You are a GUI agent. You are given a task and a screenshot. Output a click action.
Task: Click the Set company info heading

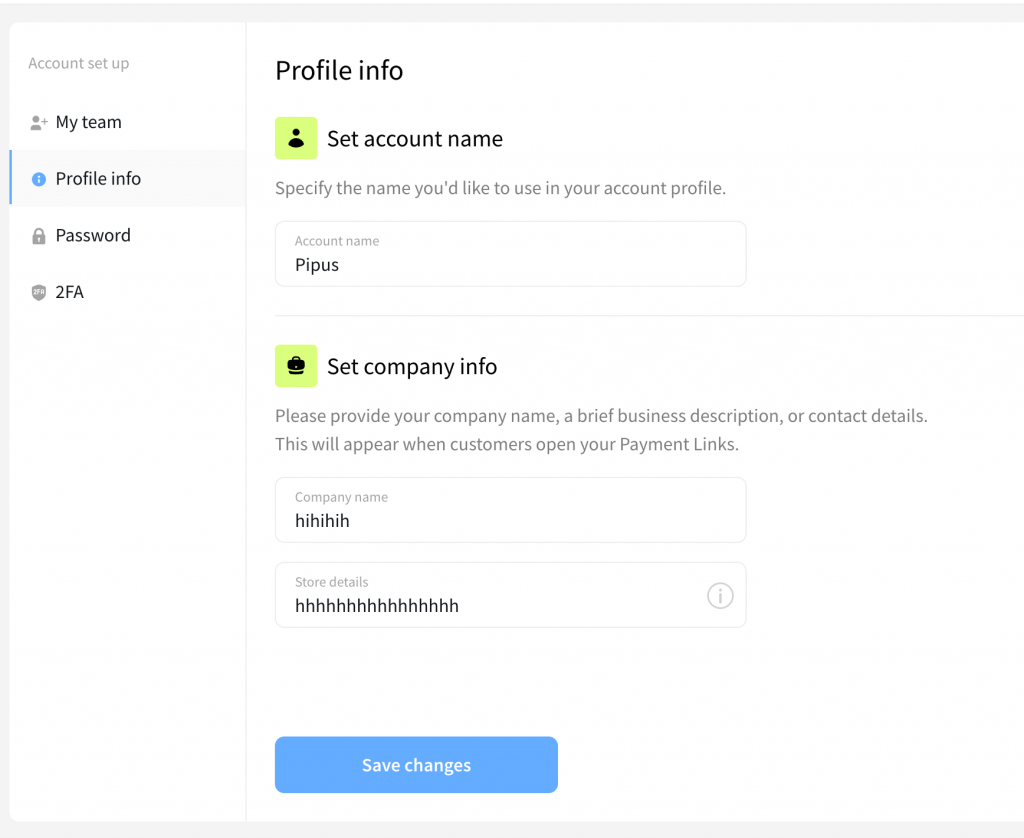click(x=412, y=367)
